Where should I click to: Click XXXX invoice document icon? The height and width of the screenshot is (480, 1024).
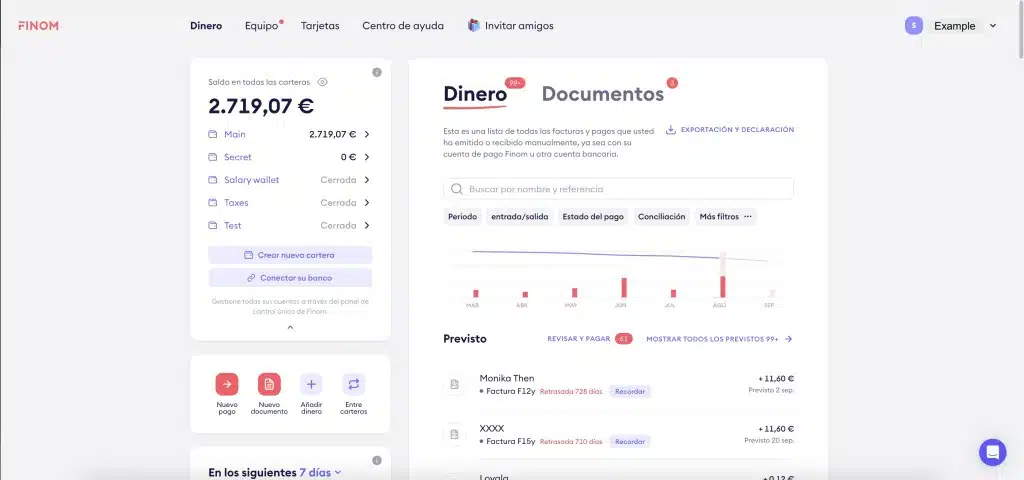coord(455,434)
